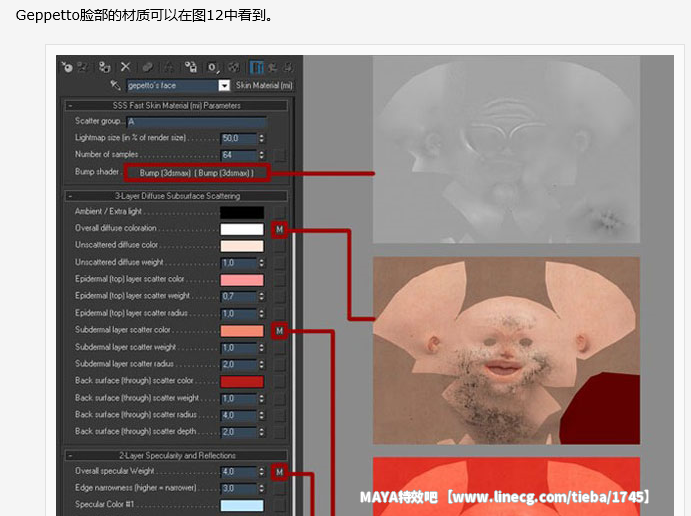Click empty map button beside Unscattered diffuse color
Viewport: 691px width, 516px height.
[x=279, y=246]
